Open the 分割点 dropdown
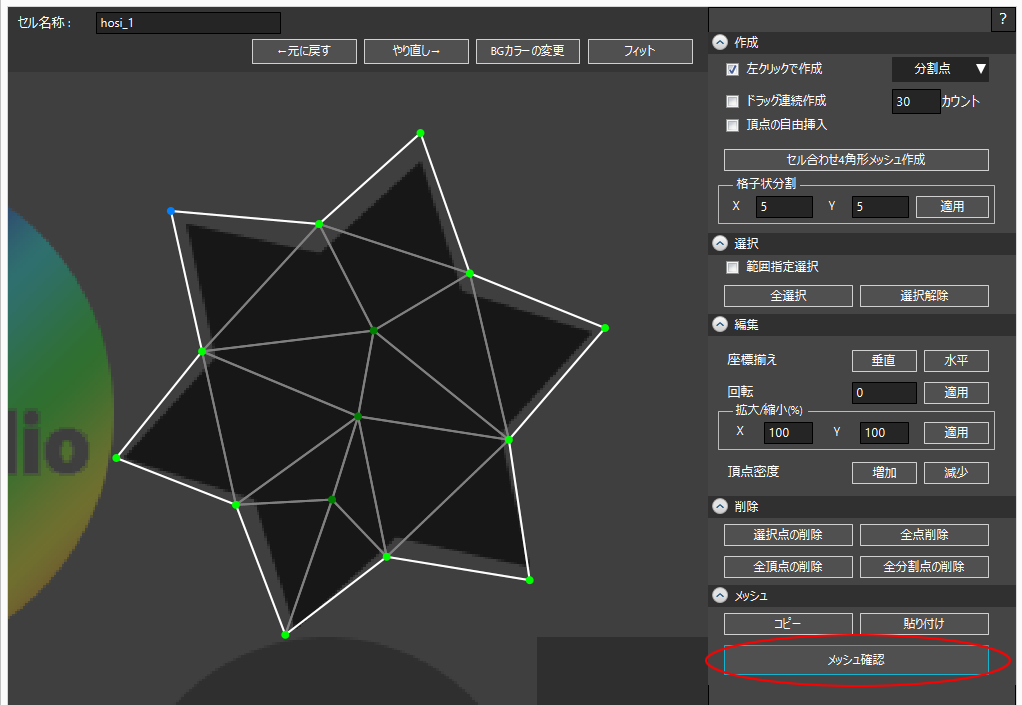This screenshot has width=1022, height=705. pyautogui.click(x=940, y=69)
